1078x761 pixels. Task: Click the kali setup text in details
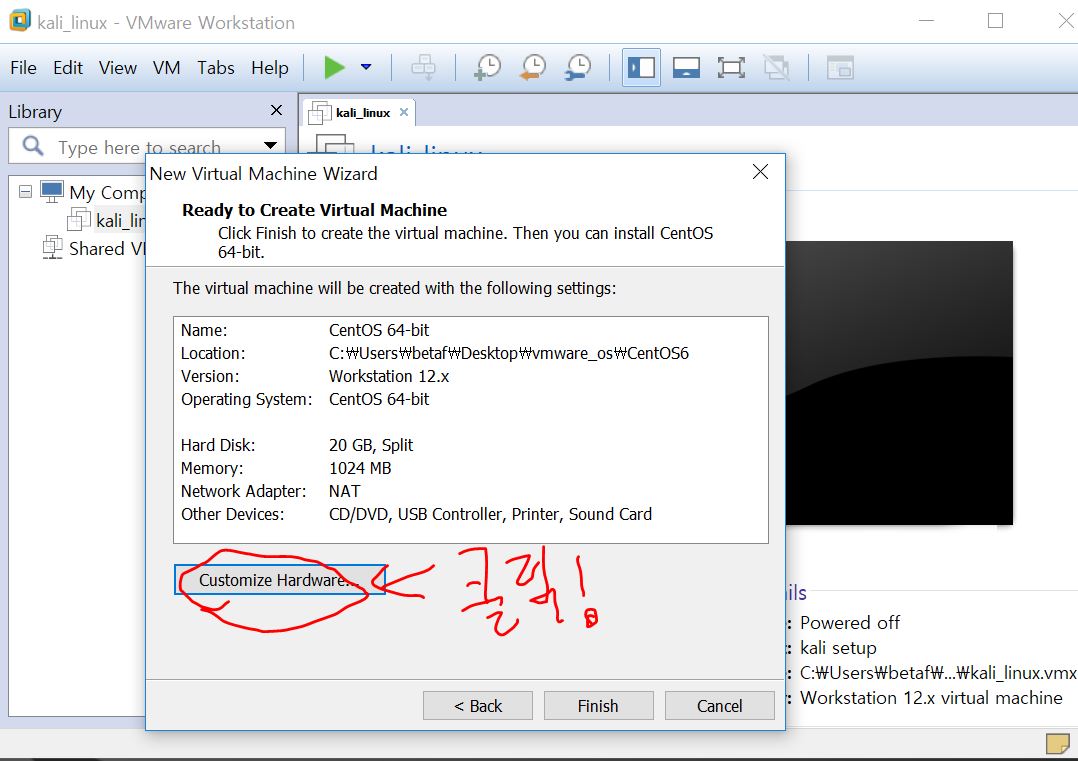click(x=838, y=648)
